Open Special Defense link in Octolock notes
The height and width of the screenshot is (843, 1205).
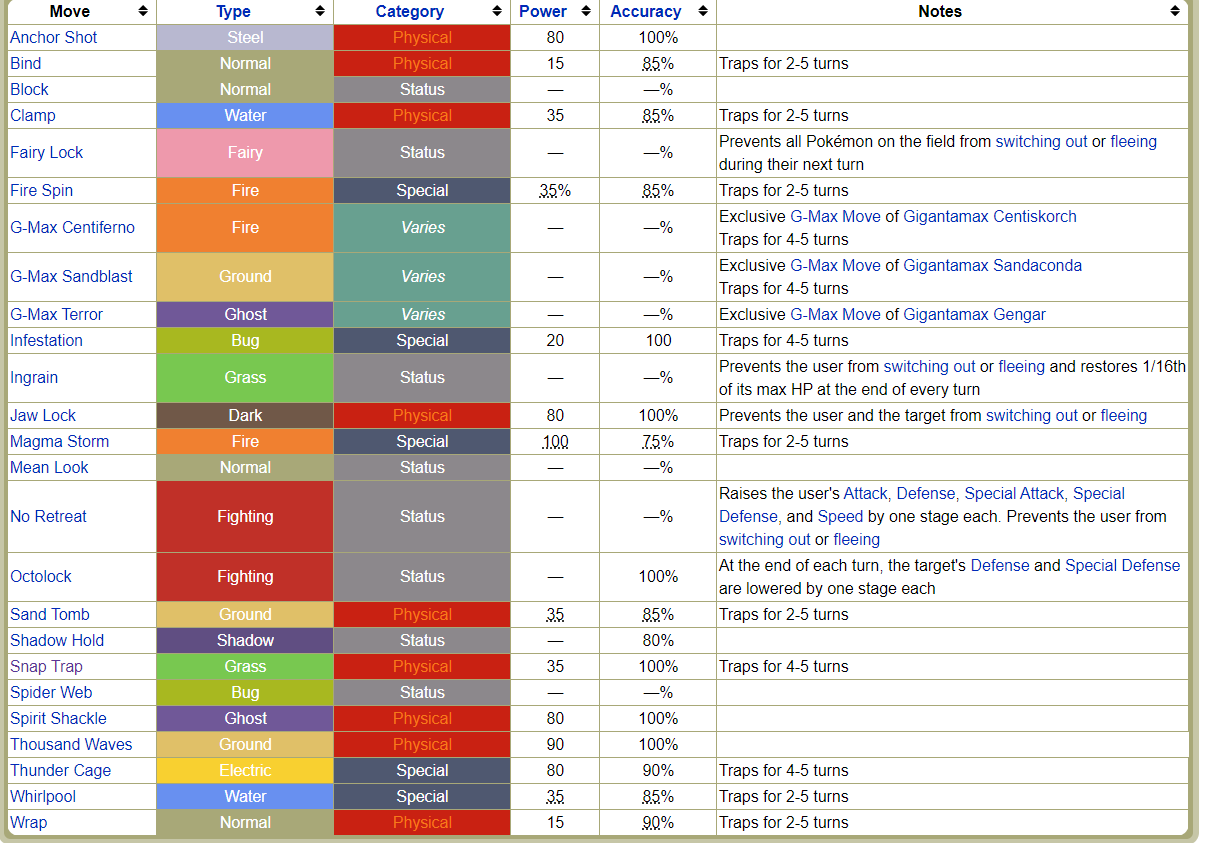[x=1123, y=565]
